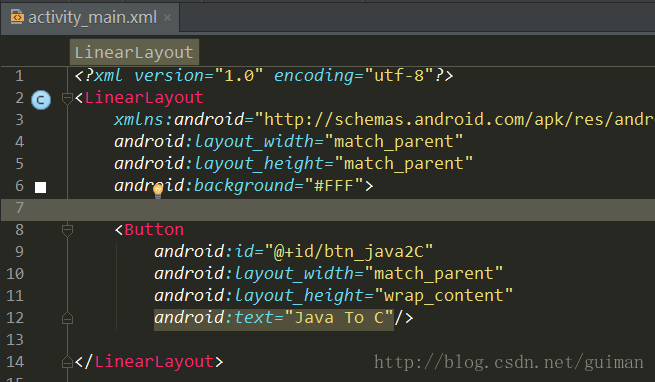Screen dimensions: 655x382
Task: Click the XML file icon on the tab
Action: tap(17, 17)
